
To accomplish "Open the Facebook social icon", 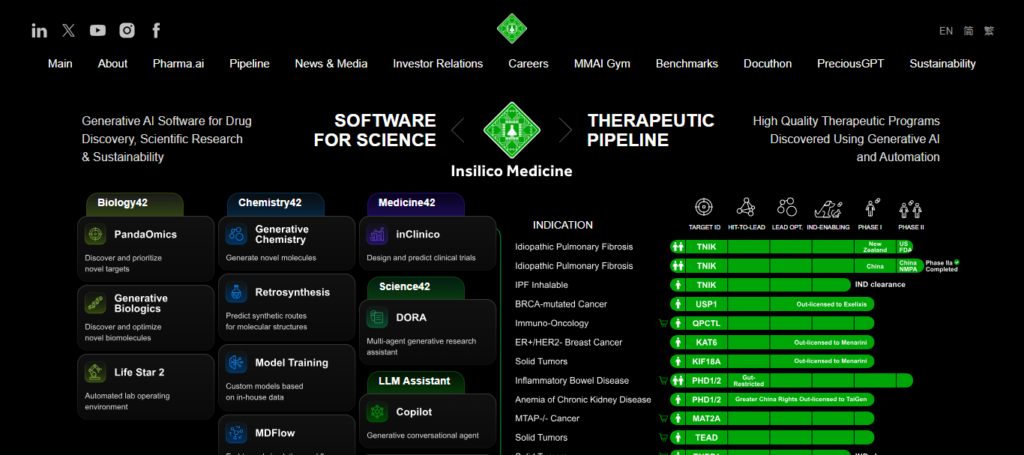I will (156, 30).
